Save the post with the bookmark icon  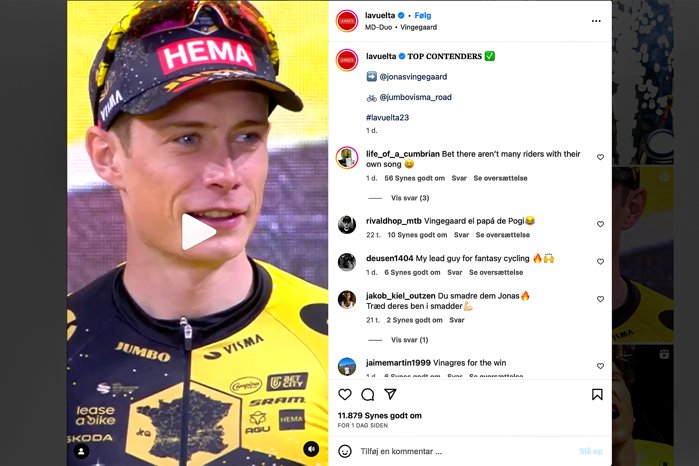[597, 395]
